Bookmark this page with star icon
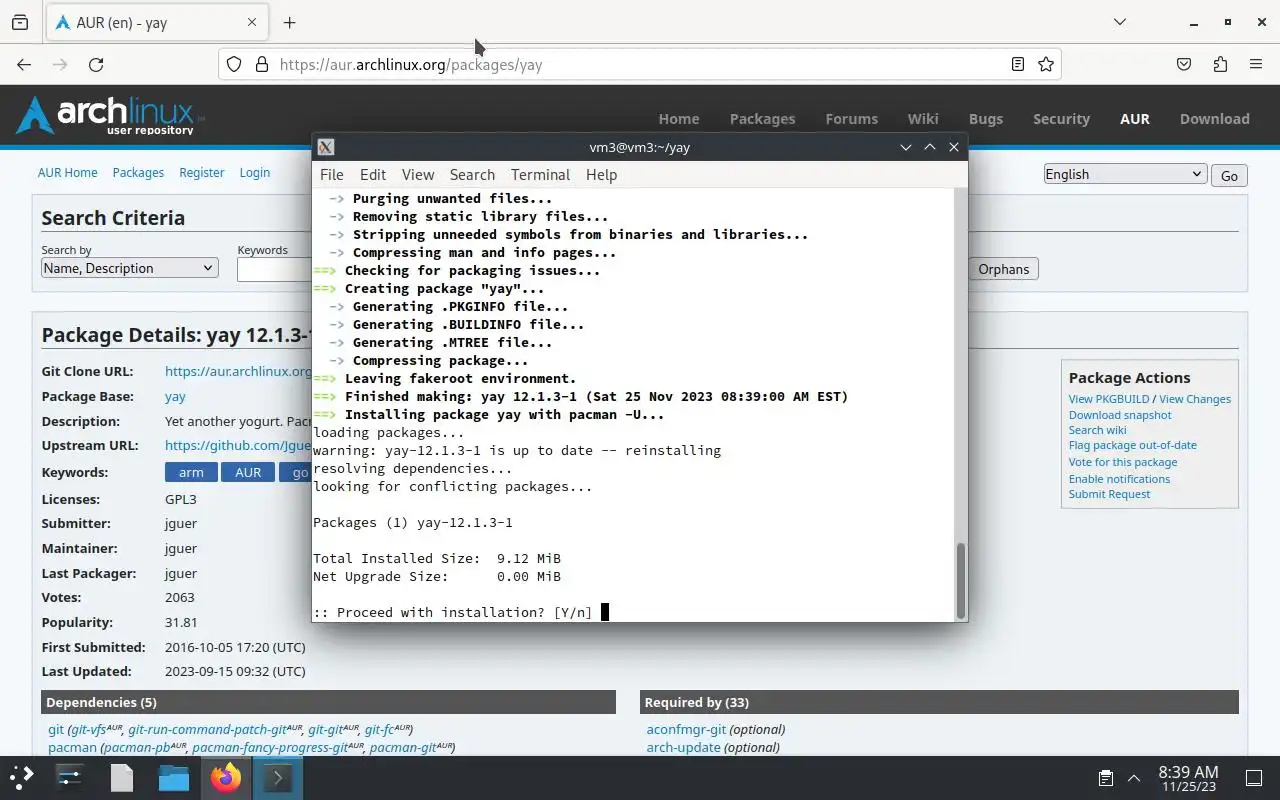Viewport: 1280px width, 800px height. coord(1046,64)
